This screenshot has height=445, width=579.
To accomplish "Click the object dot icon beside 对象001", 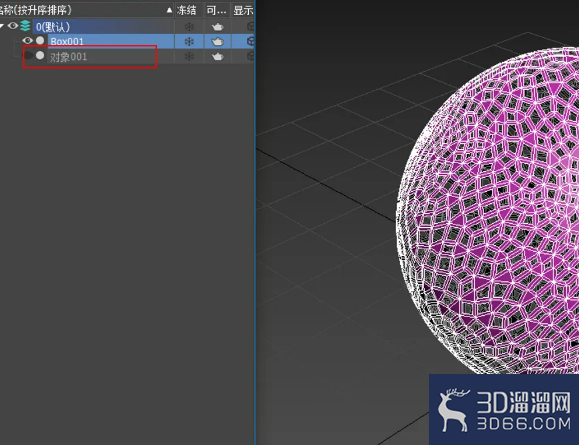I will pyautogui.click(x=40, y=55).
